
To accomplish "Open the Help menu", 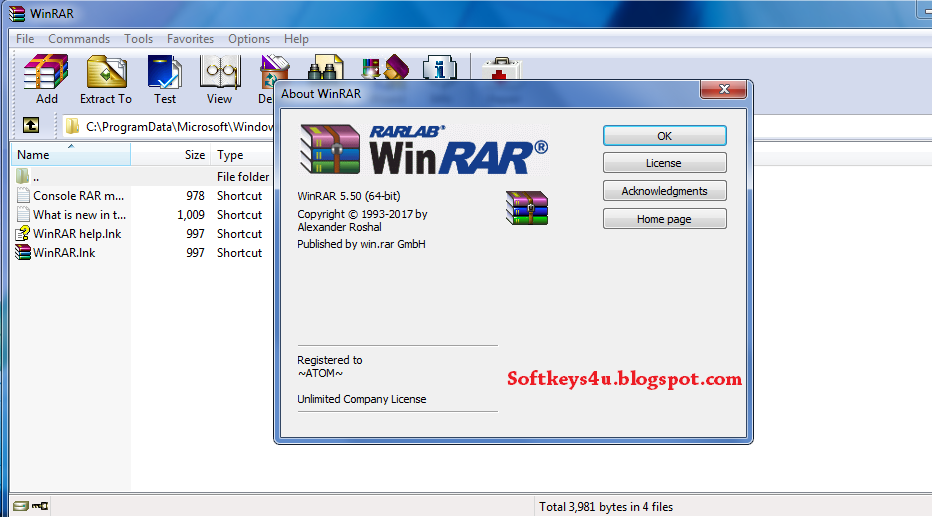I will 296,39.
